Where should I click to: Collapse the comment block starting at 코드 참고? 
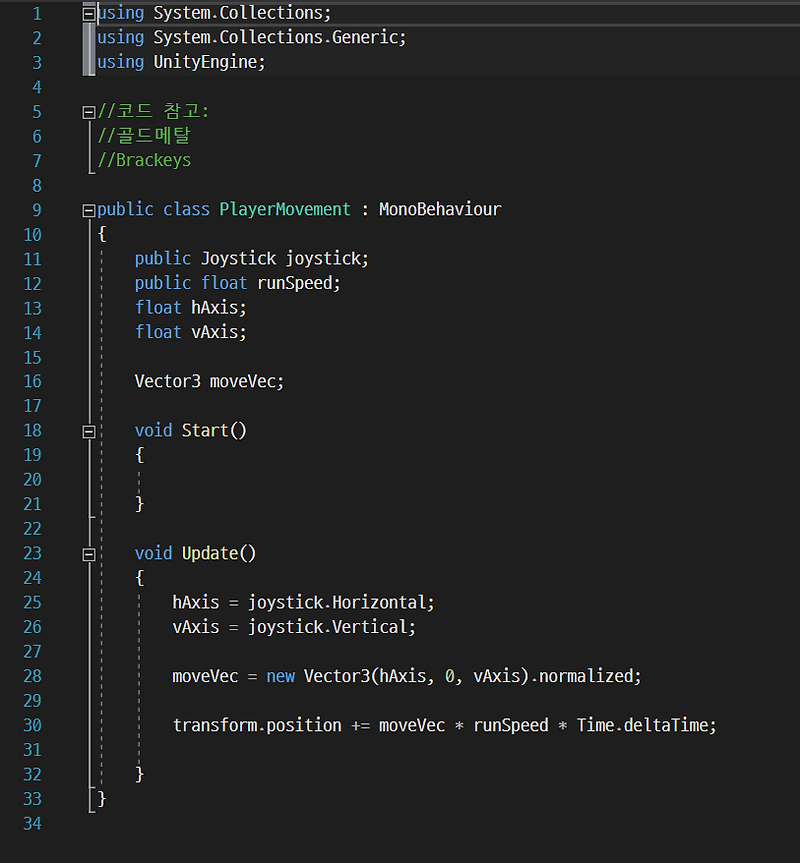point(88,111)
